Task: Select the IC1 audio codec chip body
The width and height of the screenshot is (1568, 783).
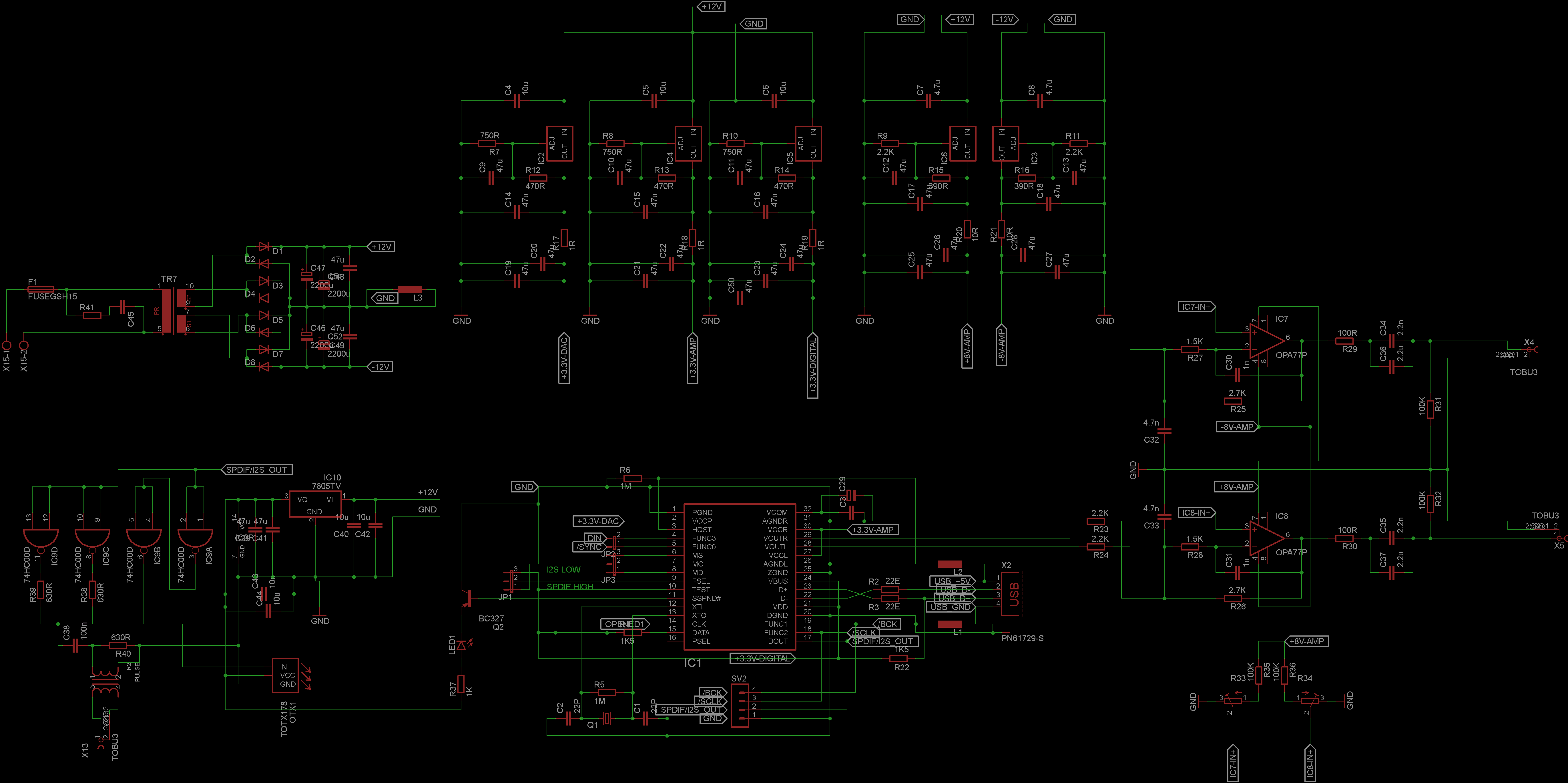Action: (x=740, y=577)
